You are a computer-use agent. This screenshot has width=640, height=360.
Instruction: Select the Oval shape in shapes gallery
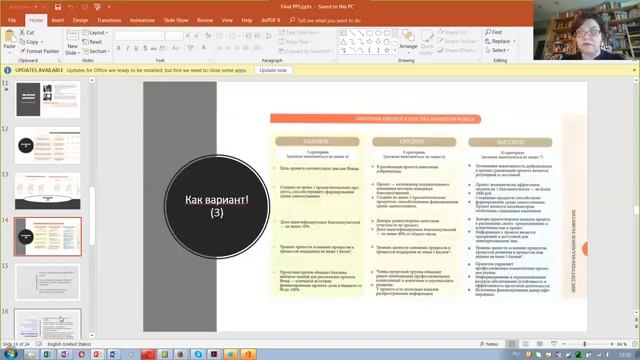378,33
